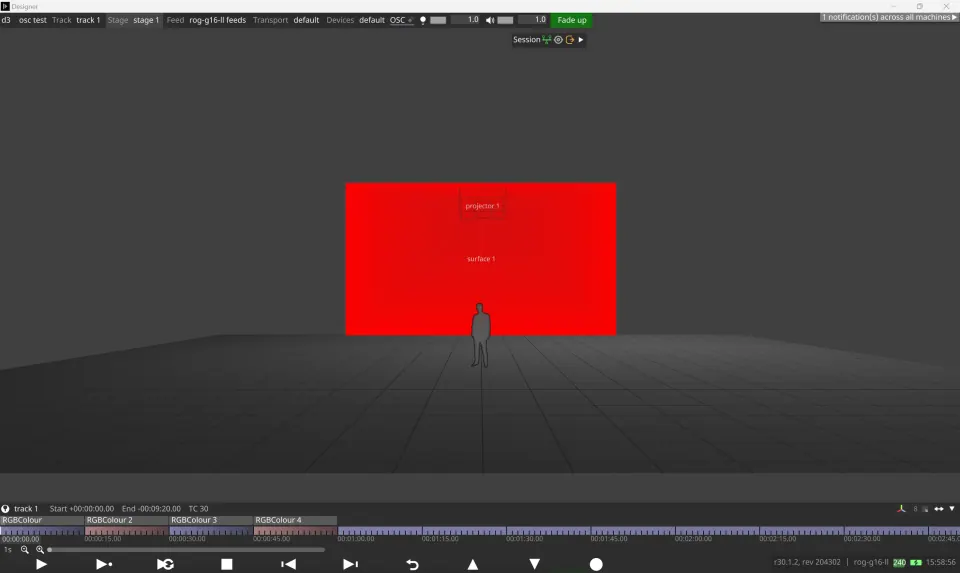Click the small grey square icon beside 8
This screenshot has width=960, height=573.
point(925,509)
